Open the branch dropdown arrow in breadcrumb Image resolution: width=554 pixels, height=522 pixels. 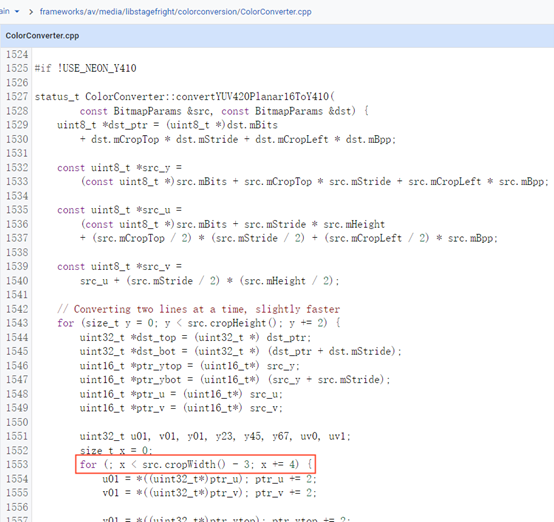tap(17, 11)
